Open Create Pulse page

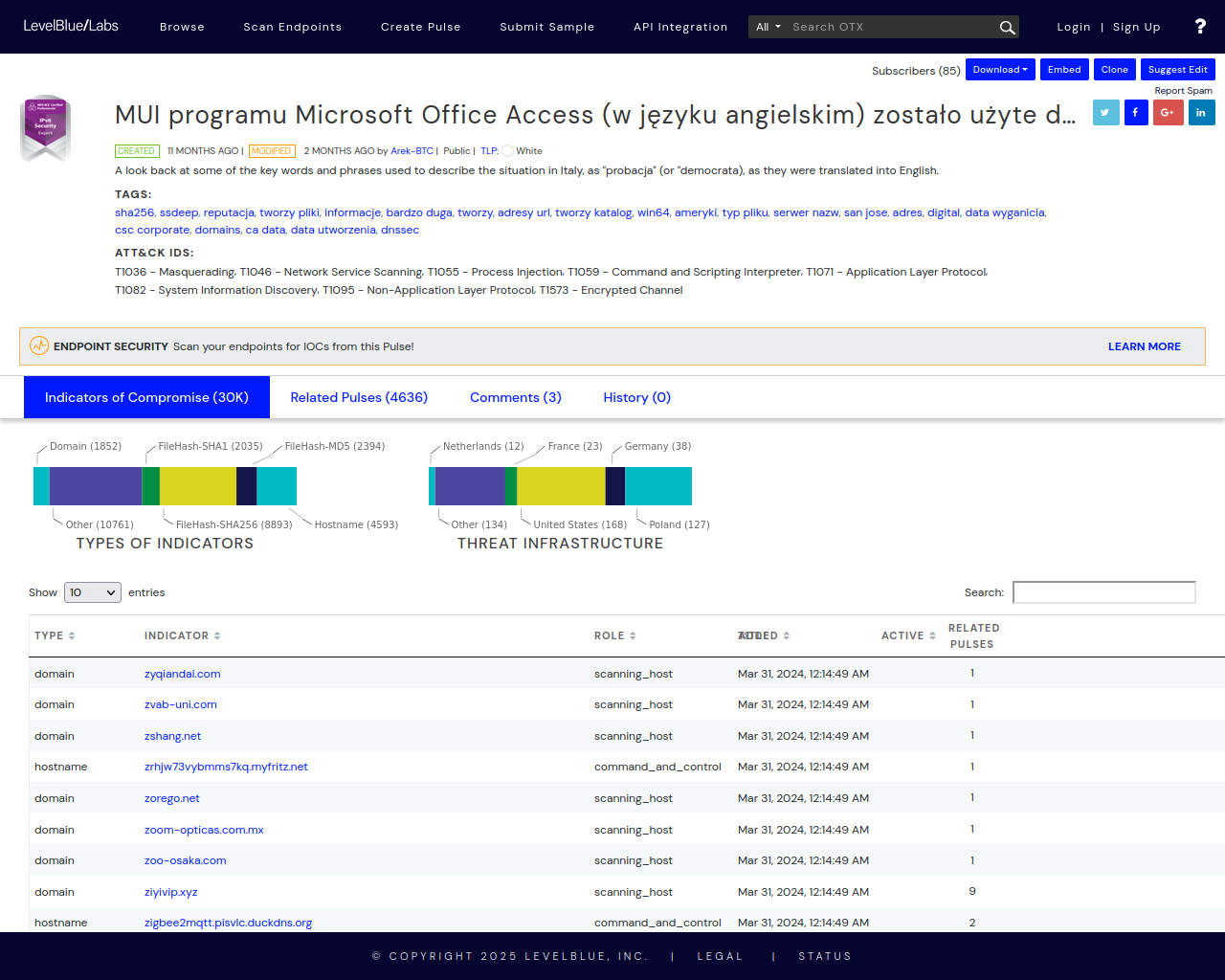(420, 27)
